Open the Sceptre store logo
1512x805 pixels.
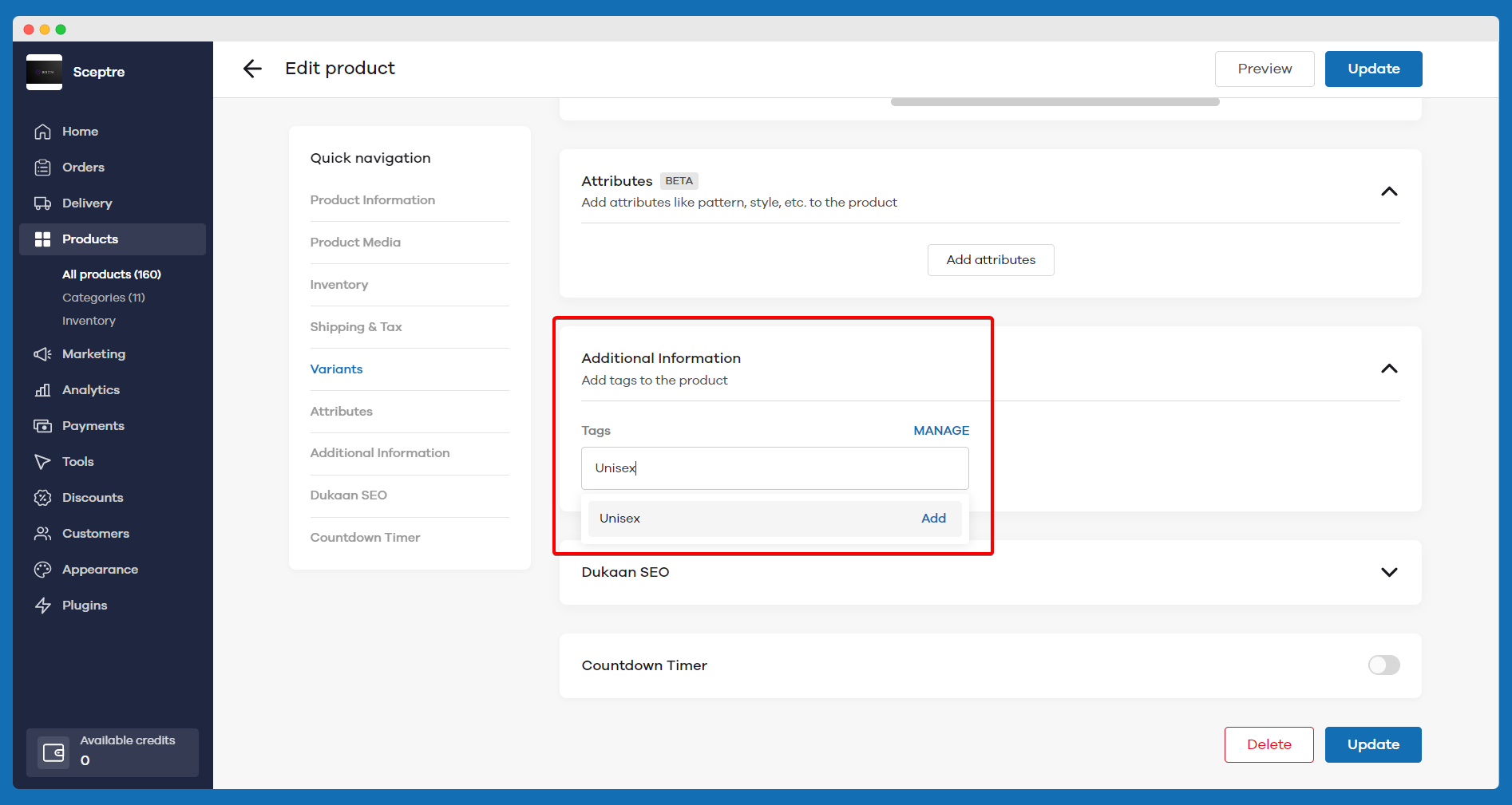pos(44,72)
